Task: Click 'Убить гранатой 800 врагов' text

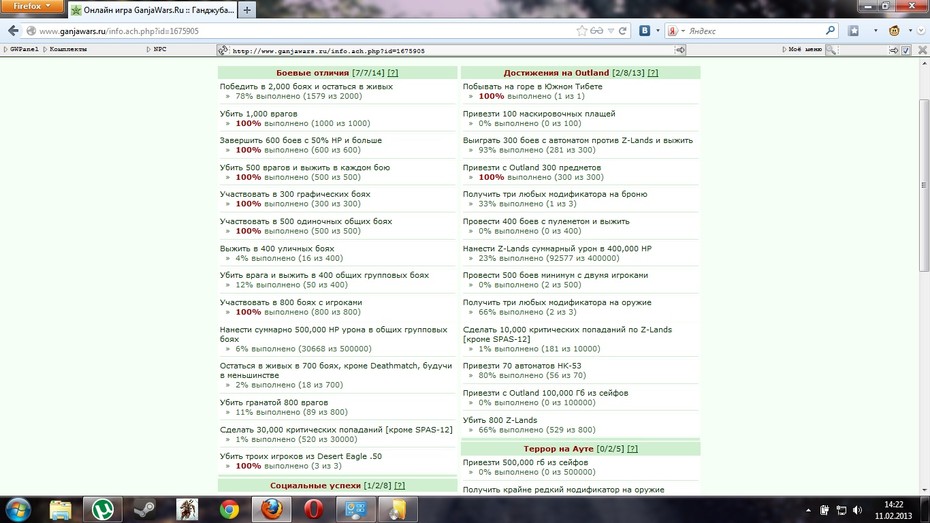Action: click(x=274, y=402)
